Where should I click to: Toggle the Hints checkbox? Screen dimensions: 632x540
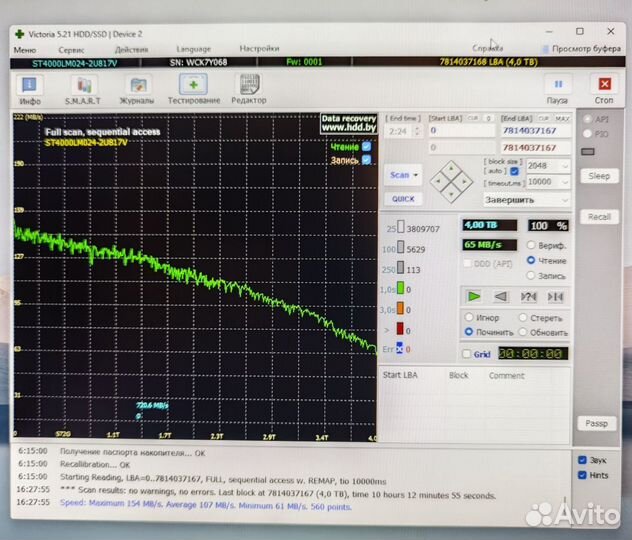[x=582, y=476]
